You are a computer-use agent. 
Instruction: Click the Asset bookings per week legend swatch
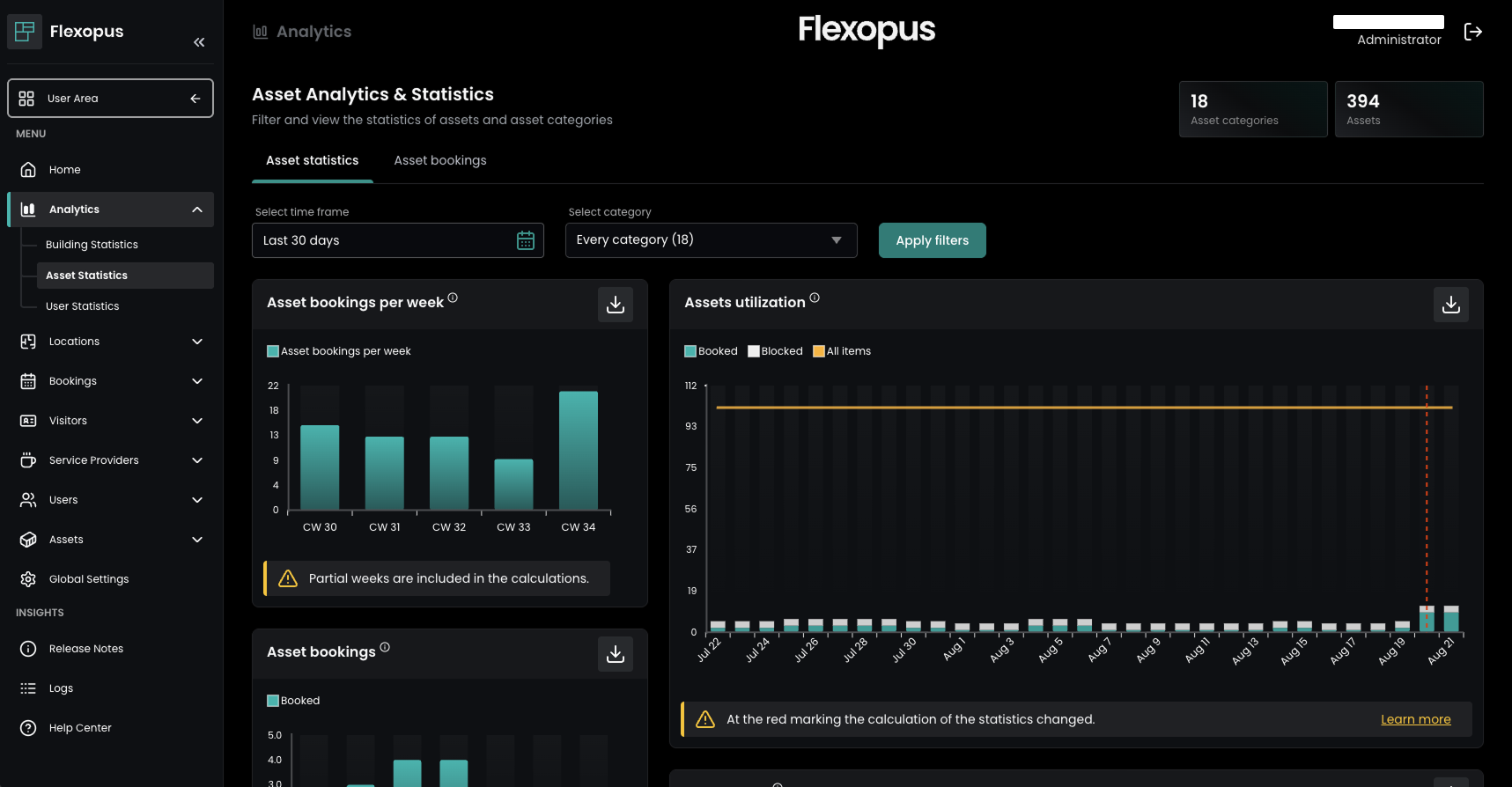coord(273,351)
